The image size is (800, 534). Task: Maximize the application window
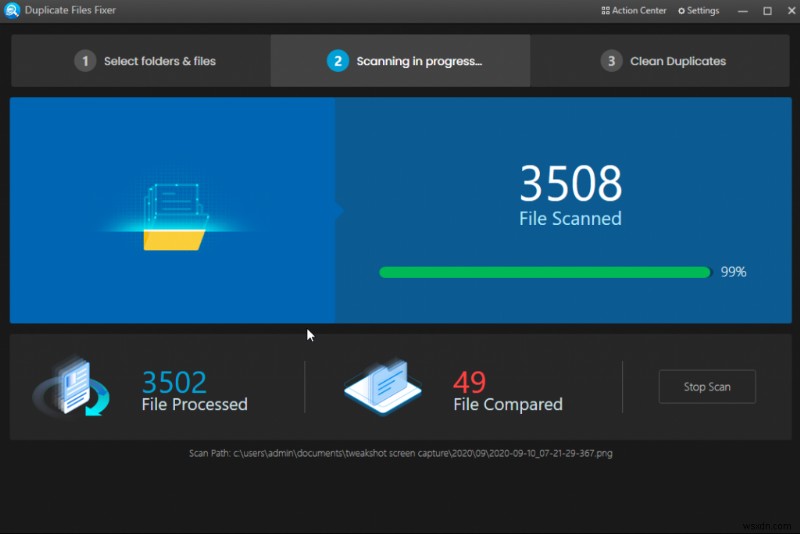point(767,11)
